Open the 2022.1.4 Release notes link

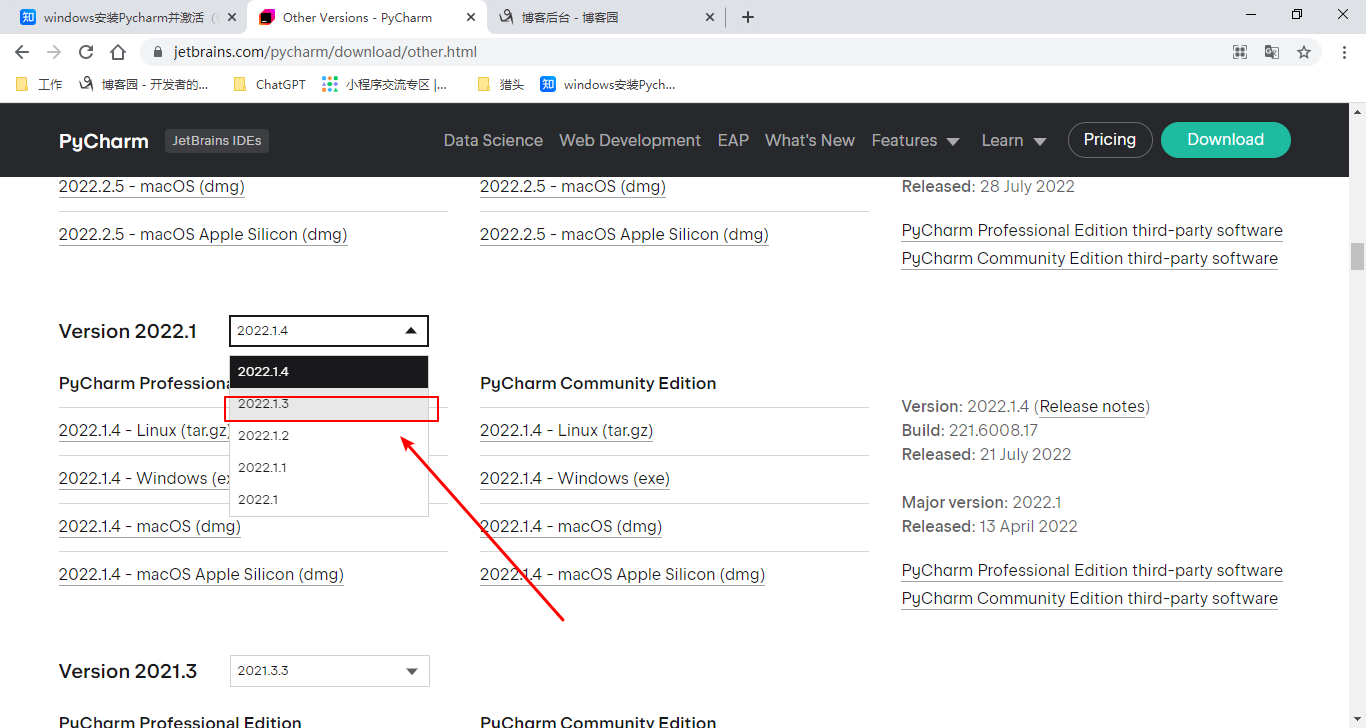(x=1092, y=407)
